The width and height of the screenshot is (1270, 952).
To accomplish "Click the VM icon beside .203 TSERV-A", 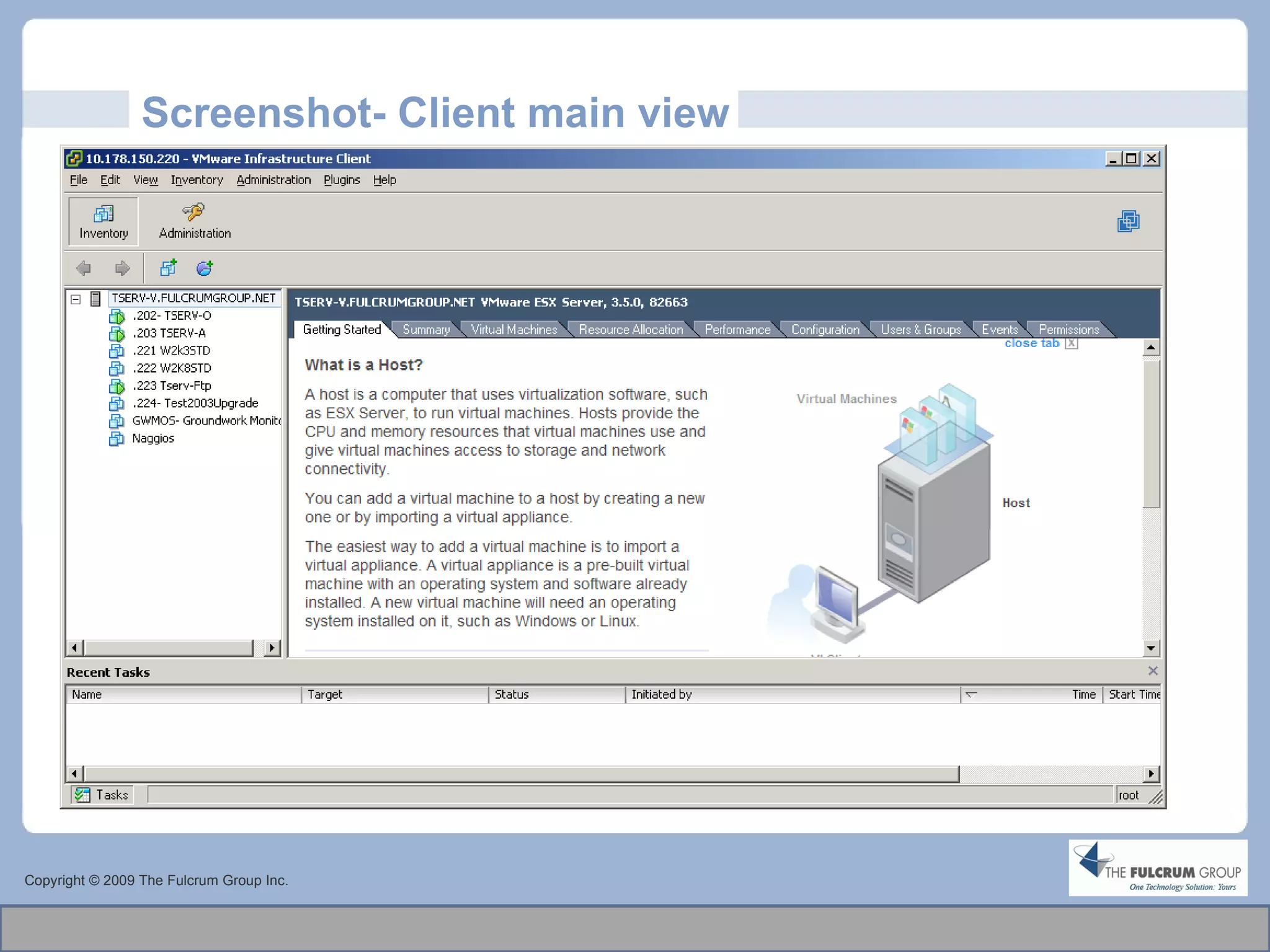I will 117,334.
